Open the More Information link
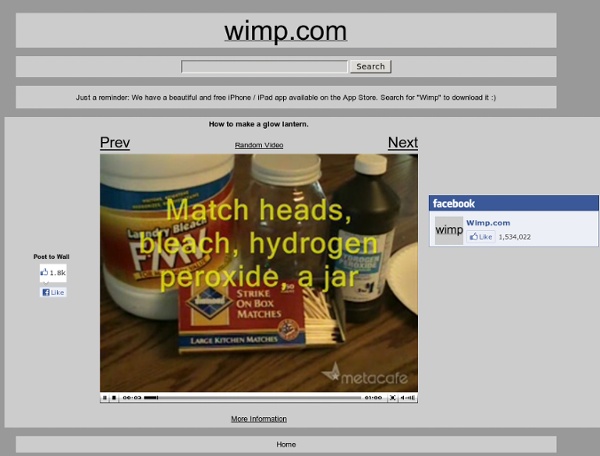Screen dimensions: 600x456 (259, 419)
